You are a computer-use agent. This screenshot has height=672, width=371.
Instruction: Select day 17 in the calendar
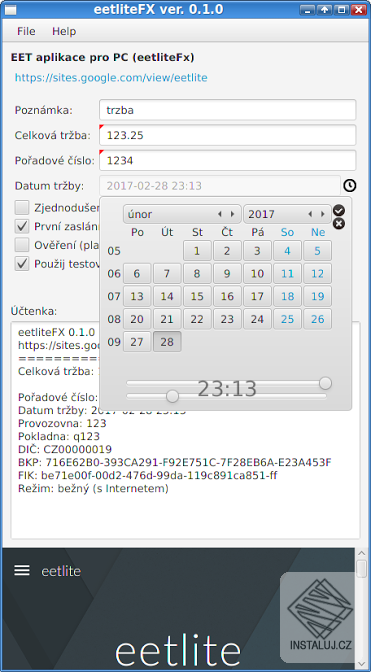pos(257,296)
